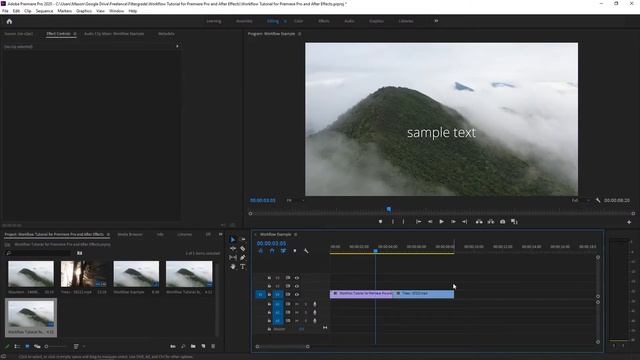Switch to the Effect Controls tab

58,34
